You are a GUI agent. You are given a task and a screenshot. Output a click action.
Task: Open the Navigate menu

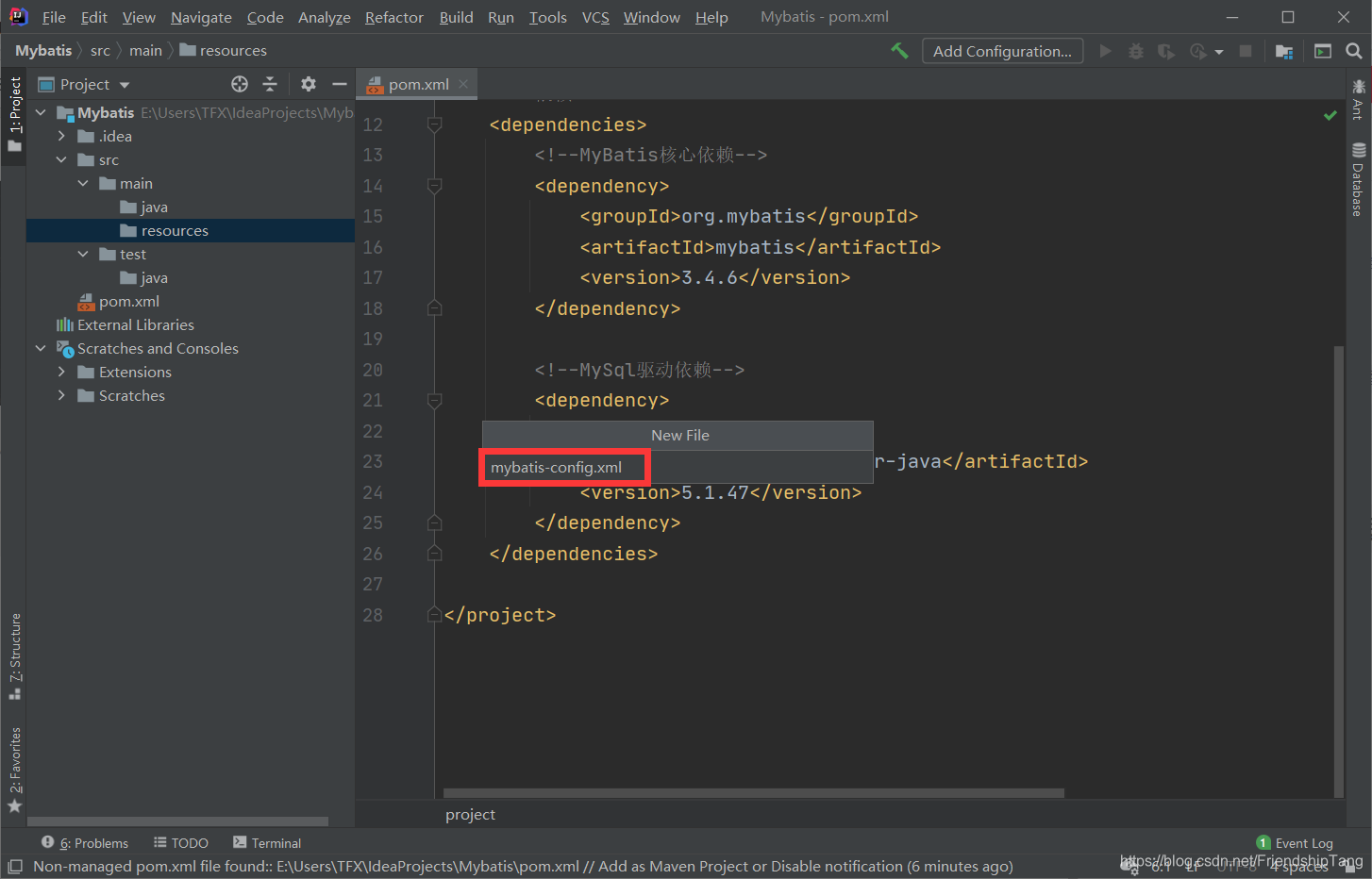[201, 17]
